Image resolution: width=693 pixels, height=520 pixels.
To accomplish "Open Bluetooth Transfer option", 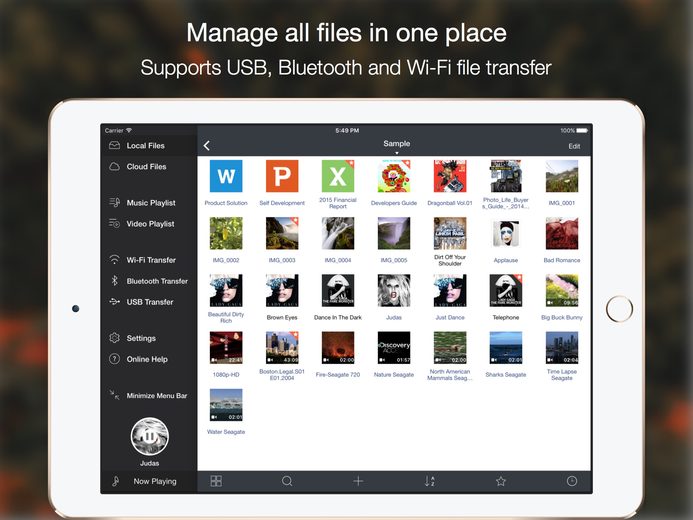I will (x=149, y=281).
